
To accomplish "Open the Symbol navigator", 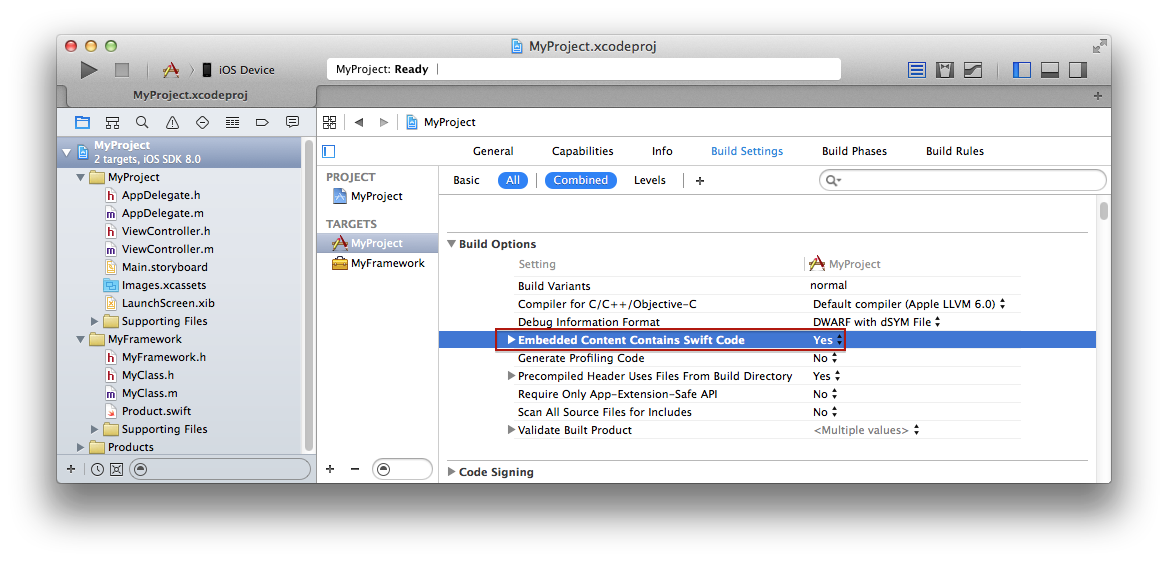I will point(112,122).
